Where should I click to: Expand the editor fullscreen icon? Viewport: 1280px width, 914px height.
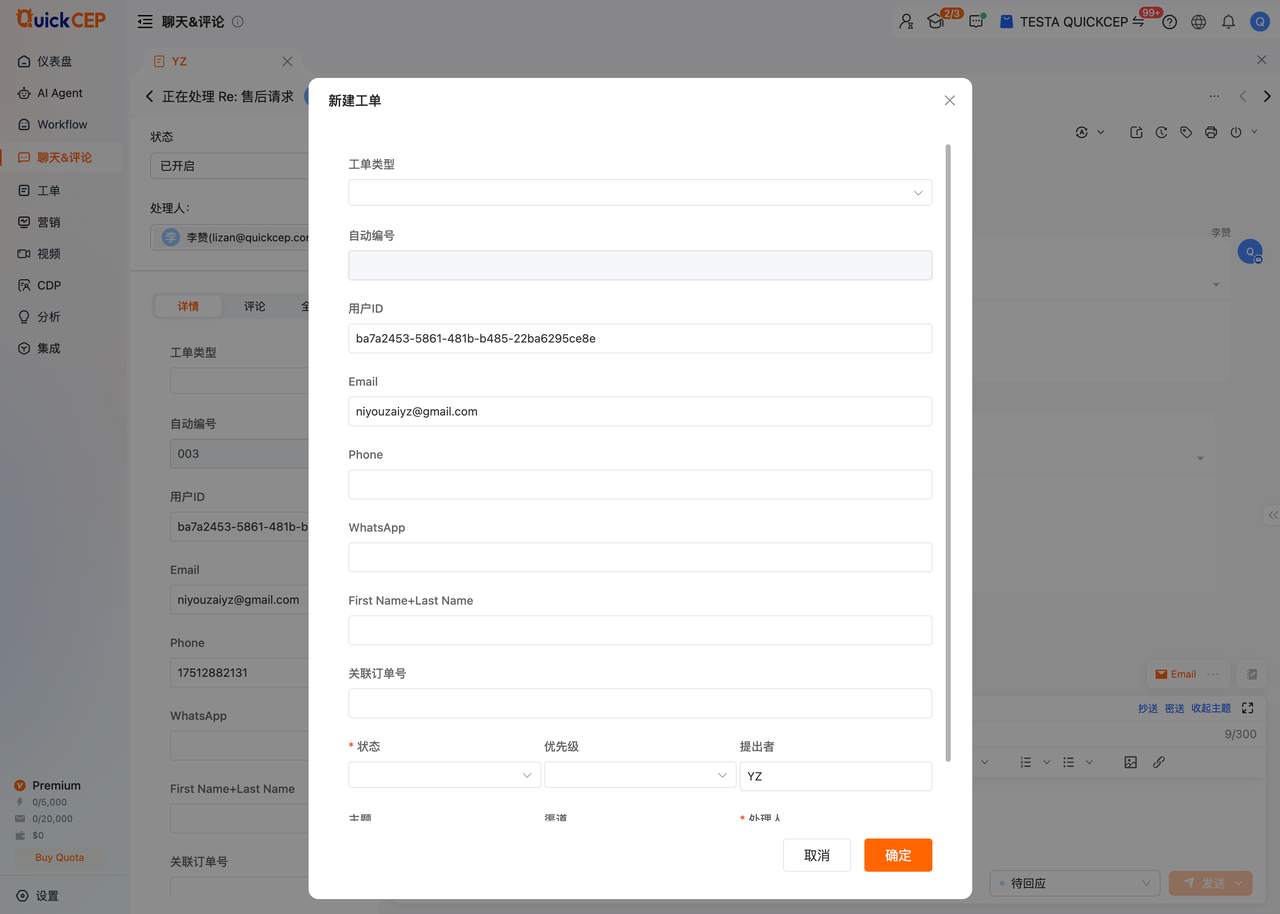tap(1247, 708)
